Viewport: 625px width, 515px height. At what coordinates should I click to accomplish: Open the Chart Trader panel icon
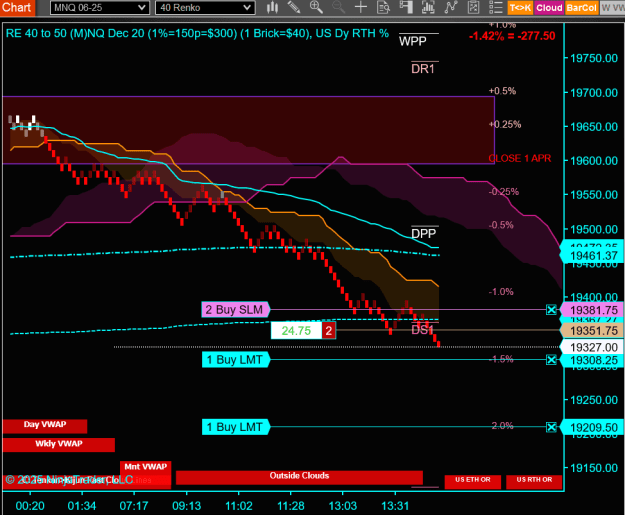[x=406, y=7]
